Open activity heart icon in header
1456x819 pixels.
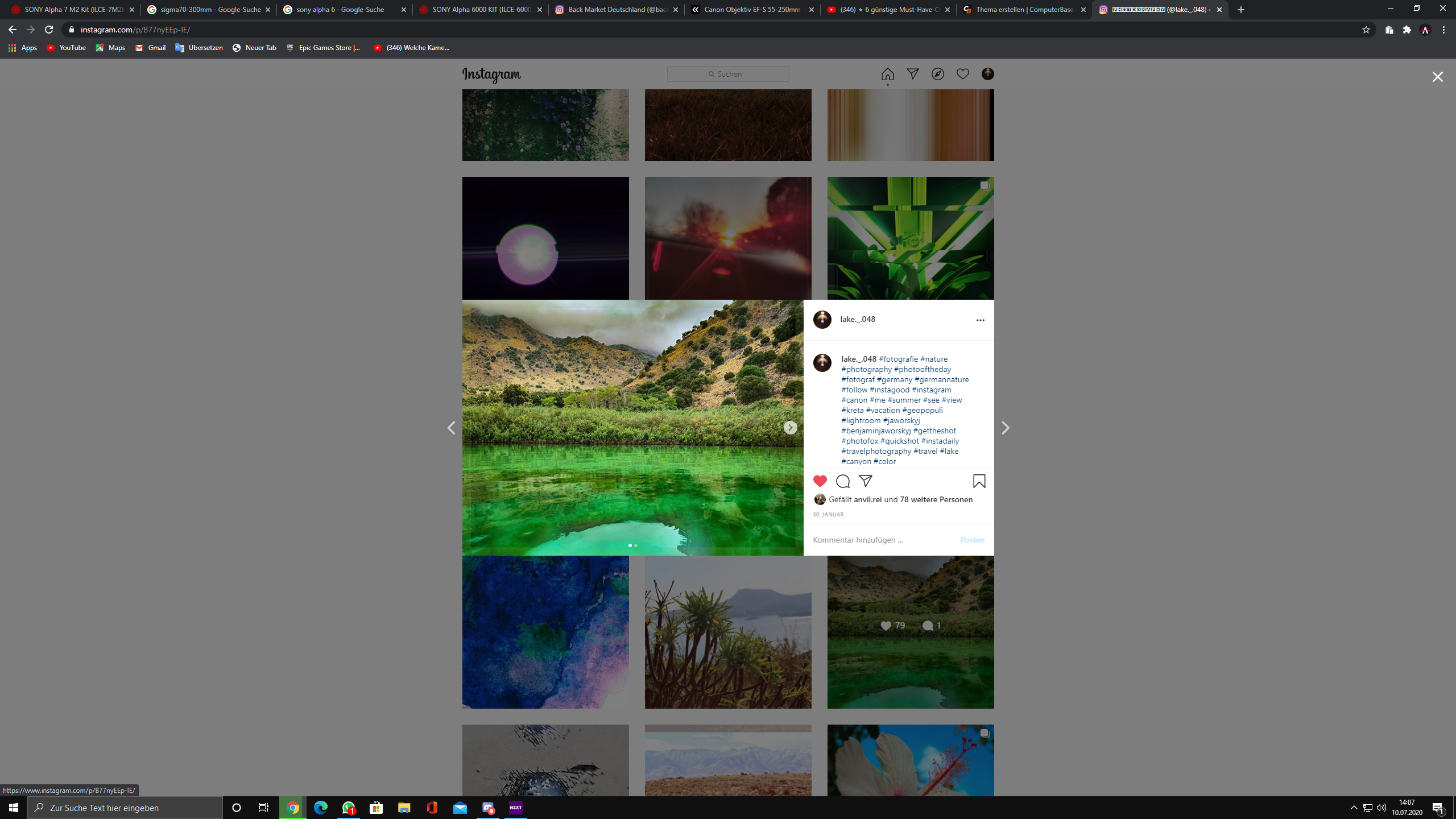click(x=962, y=74)
